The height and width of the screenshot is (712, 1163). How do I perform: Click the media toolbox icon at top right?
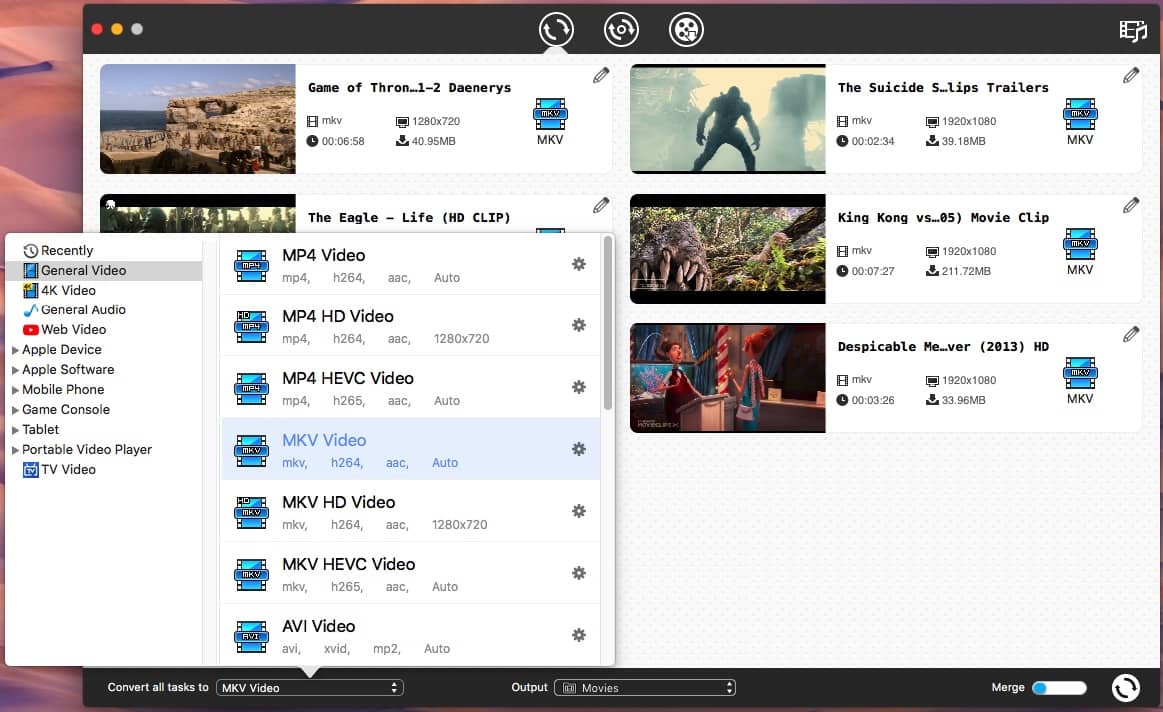click(x=1132, y=31)
